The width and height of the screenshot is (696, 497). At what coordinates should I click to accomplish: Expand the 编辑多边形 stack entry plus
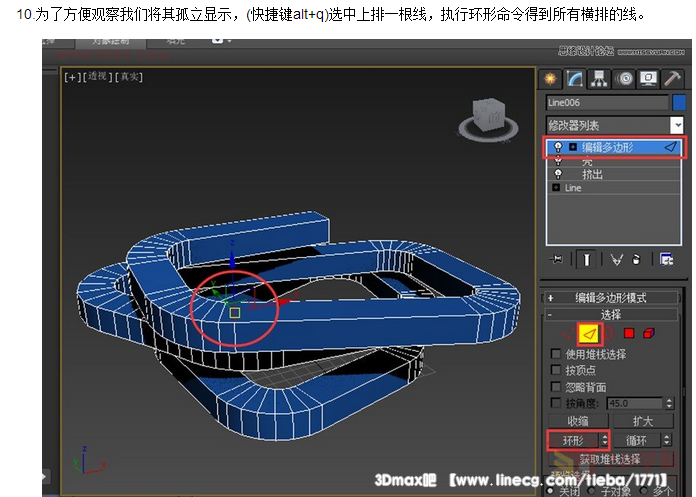pyautogui.click(x=573, y=147)
